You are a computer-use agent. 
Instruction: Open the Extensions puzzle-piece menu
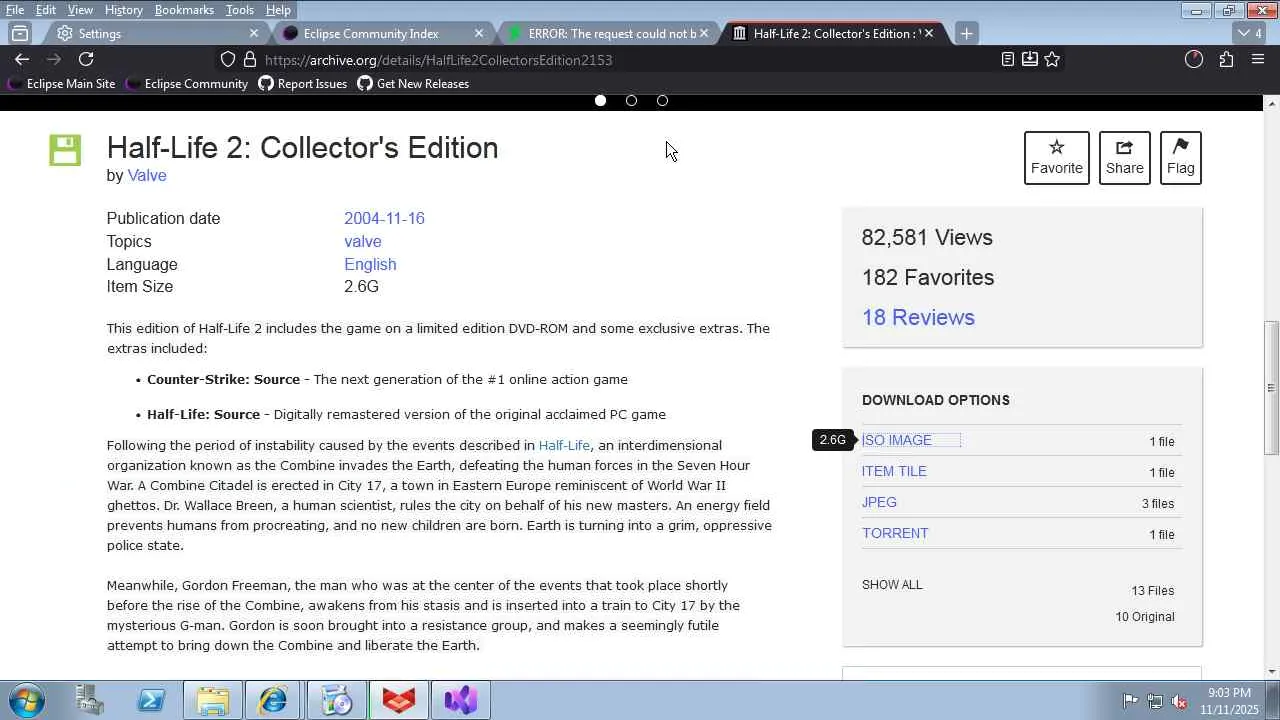coord(1226,60)
